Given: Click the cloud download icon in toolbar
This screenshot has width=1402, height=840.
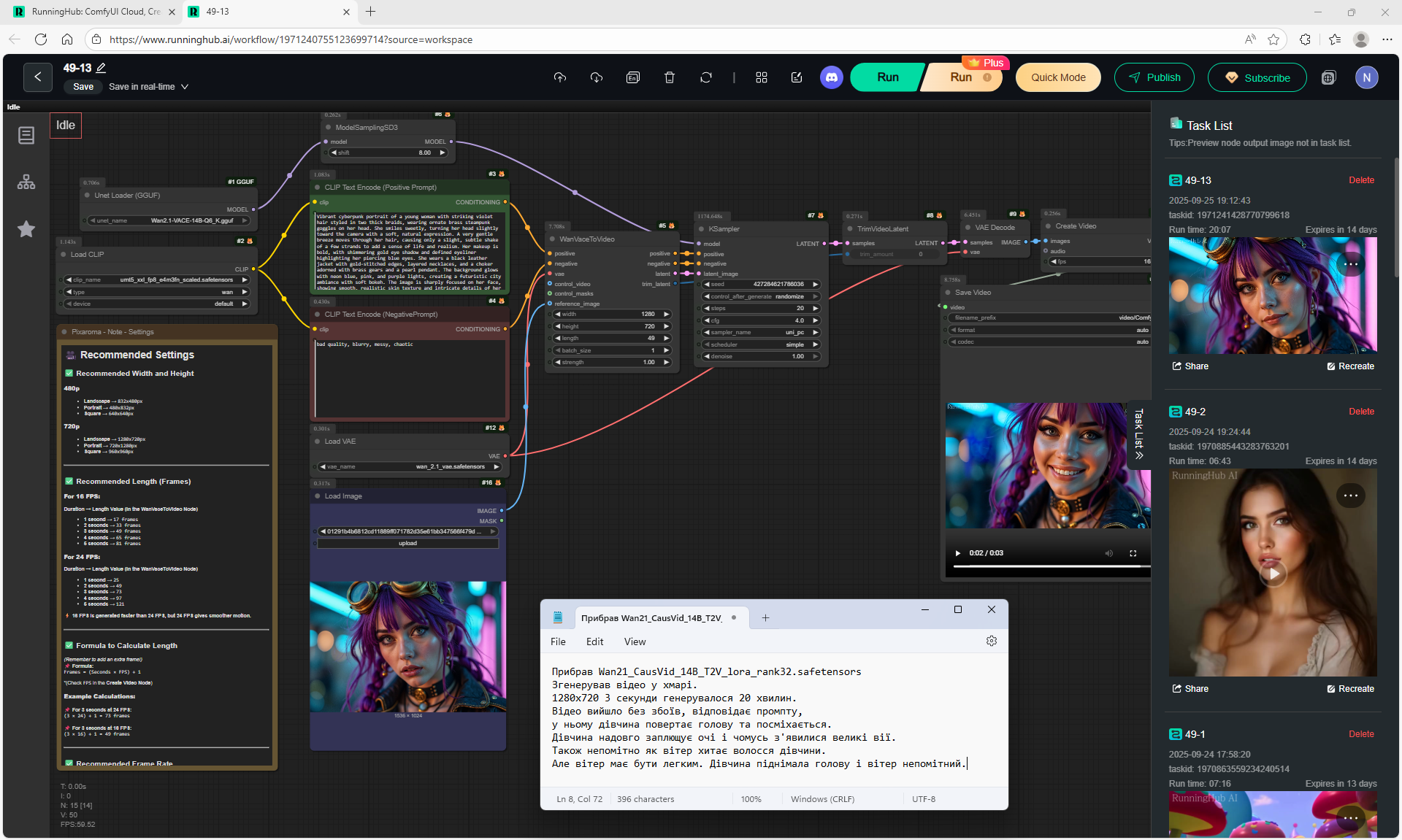Looking at the screenshot, I should click(597, 77).
